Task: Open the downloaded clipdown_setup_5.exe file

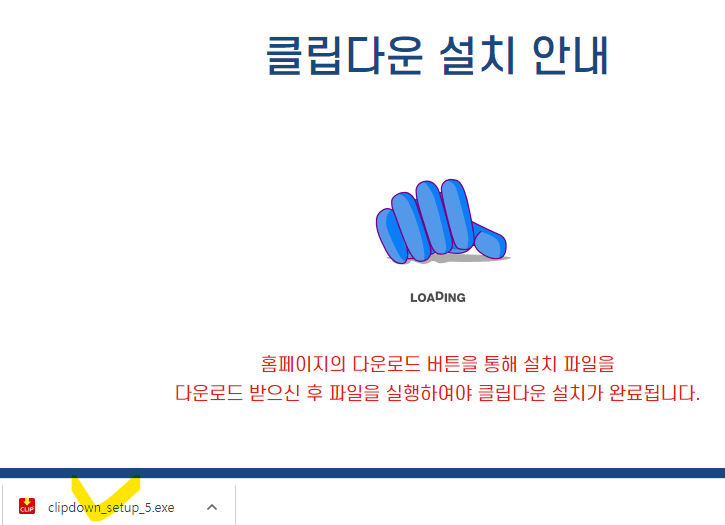Action: pyautogui.click(x=111, y=508)
